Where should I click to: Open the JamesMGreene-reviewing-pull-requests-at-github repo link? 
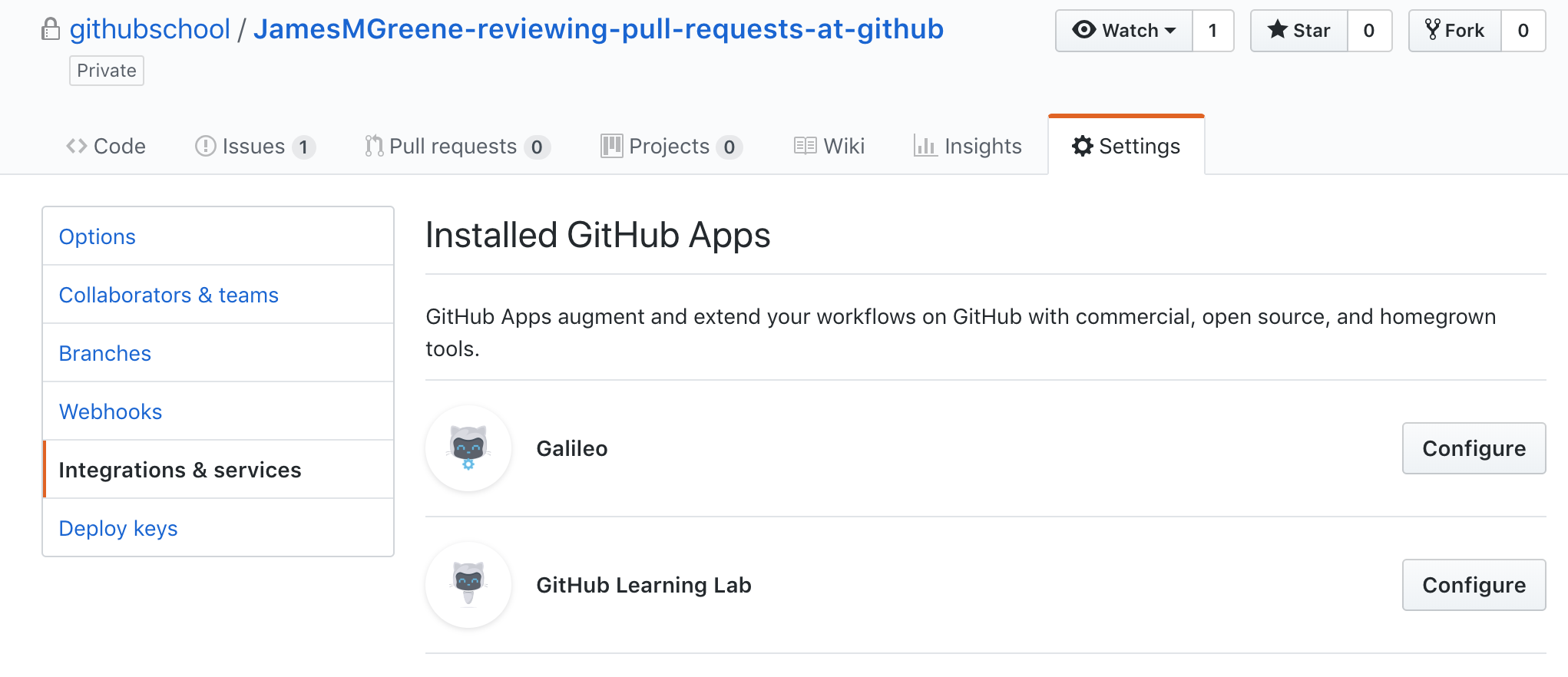pos(598,29)
